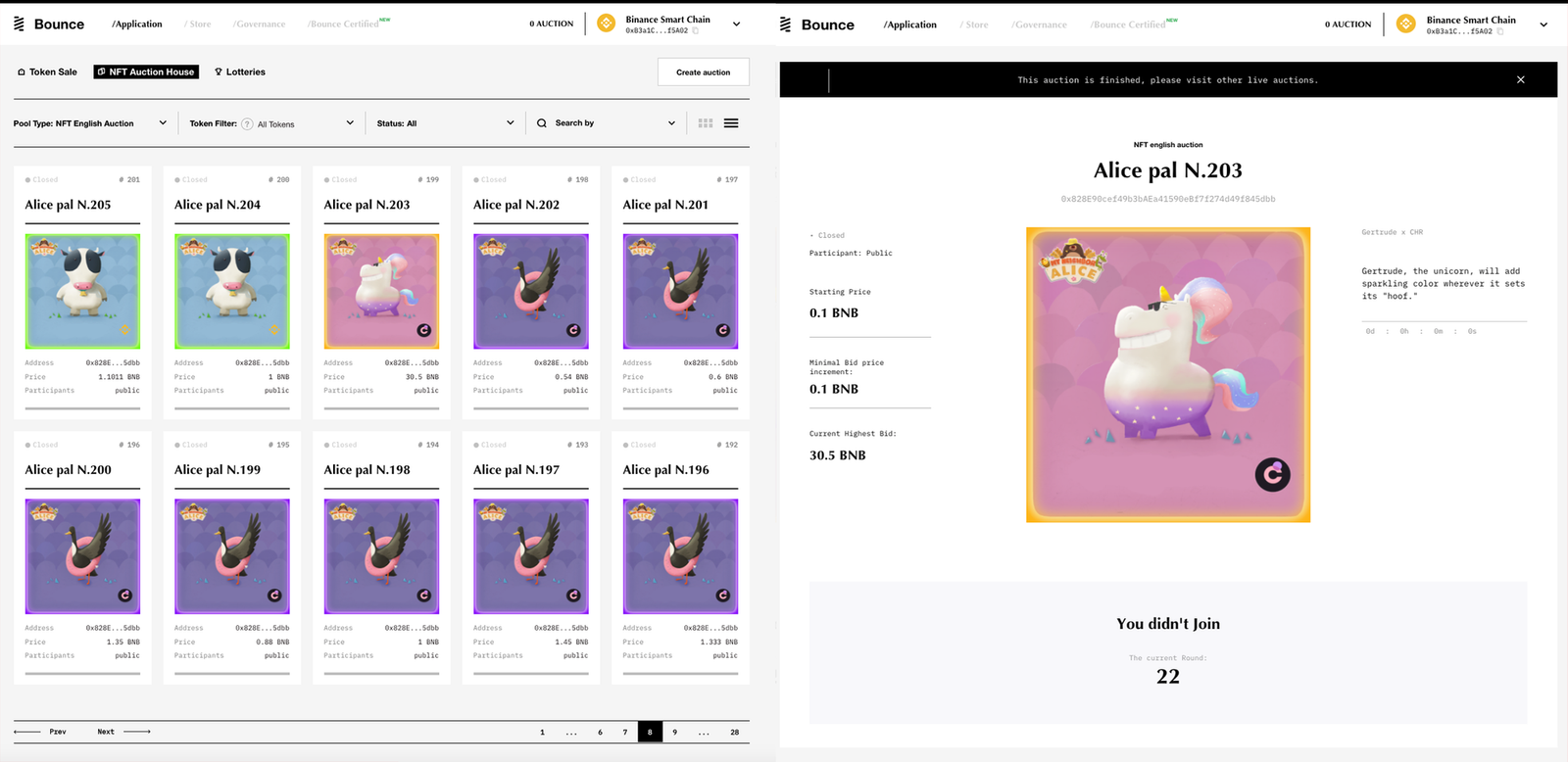Select the Lotteries tab
Screen dimensions: 1568x762
click(x=240, y=71)
